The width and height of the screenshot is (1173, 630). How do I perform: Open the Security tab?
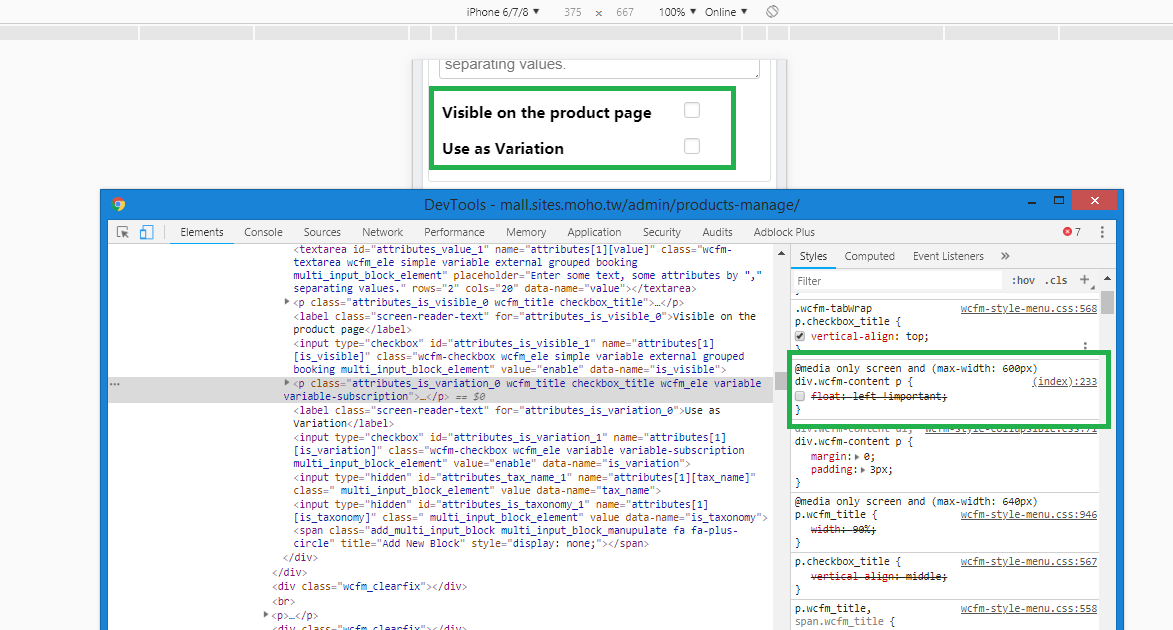661,232
